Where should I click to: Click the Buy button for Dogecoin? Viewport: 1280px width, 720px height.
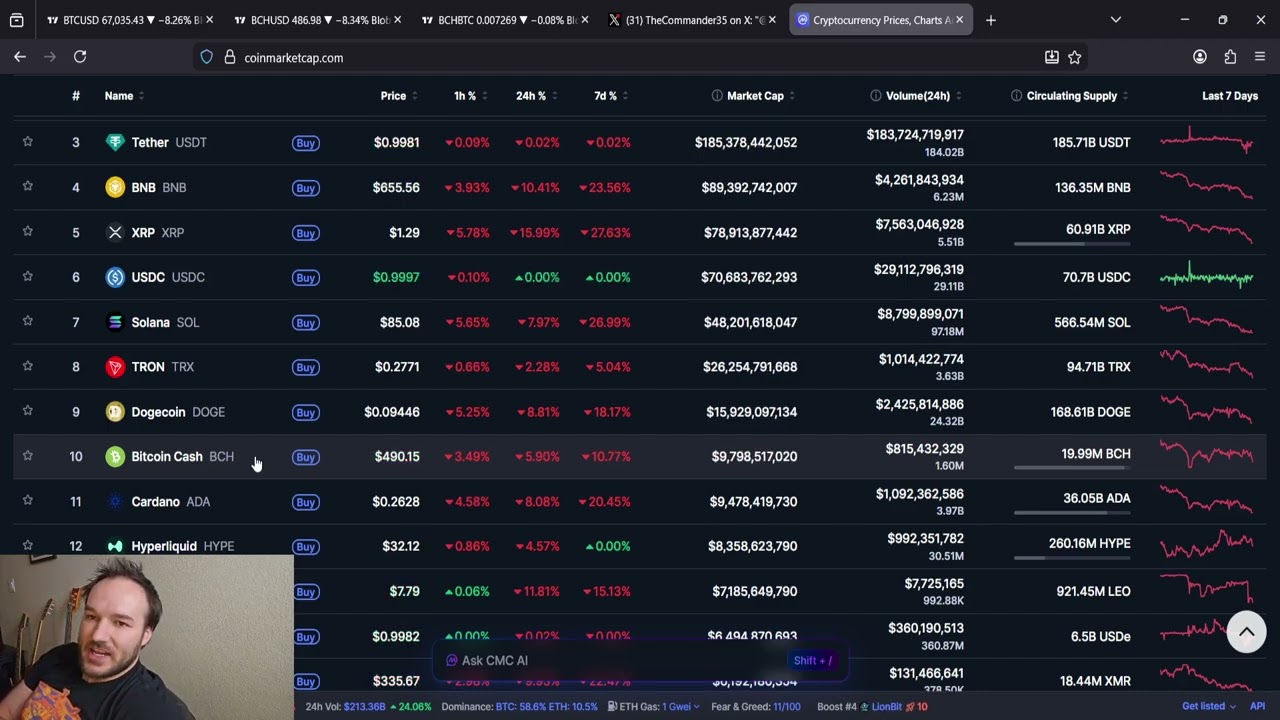click(306, 412)
